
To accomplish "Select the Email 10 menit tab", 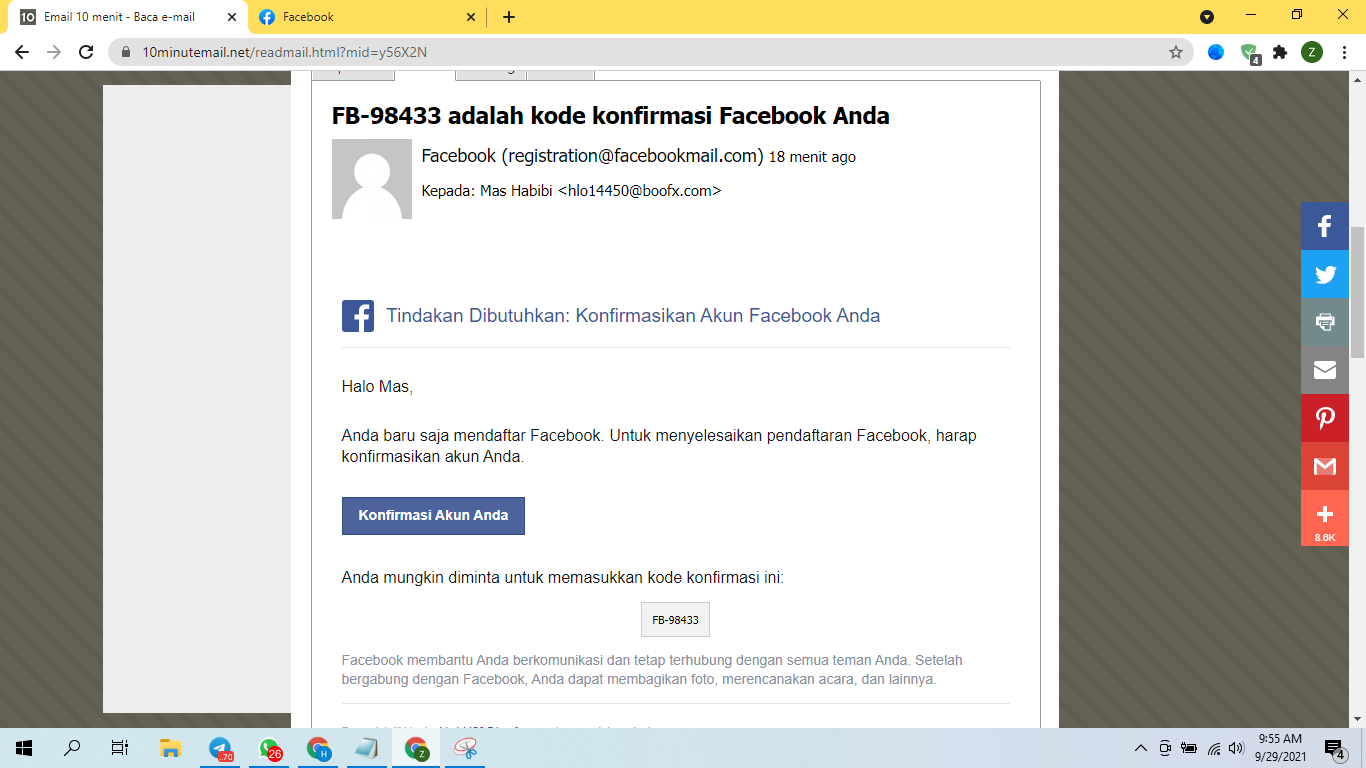I will coord(128,17).
